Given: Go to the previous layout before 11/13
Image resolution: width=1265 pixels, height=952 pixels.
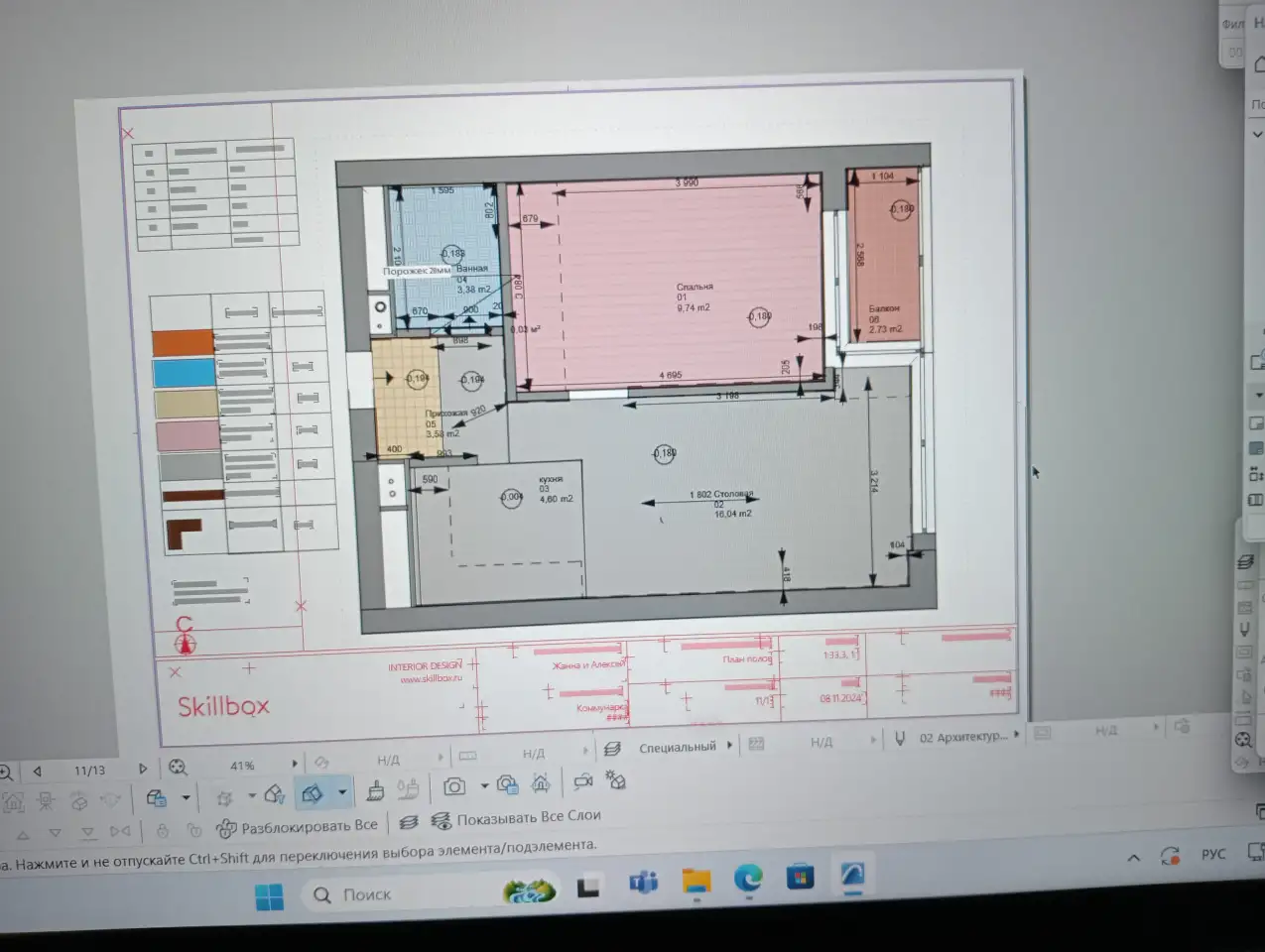Looking at the screenshot, I should coord(38,771).
